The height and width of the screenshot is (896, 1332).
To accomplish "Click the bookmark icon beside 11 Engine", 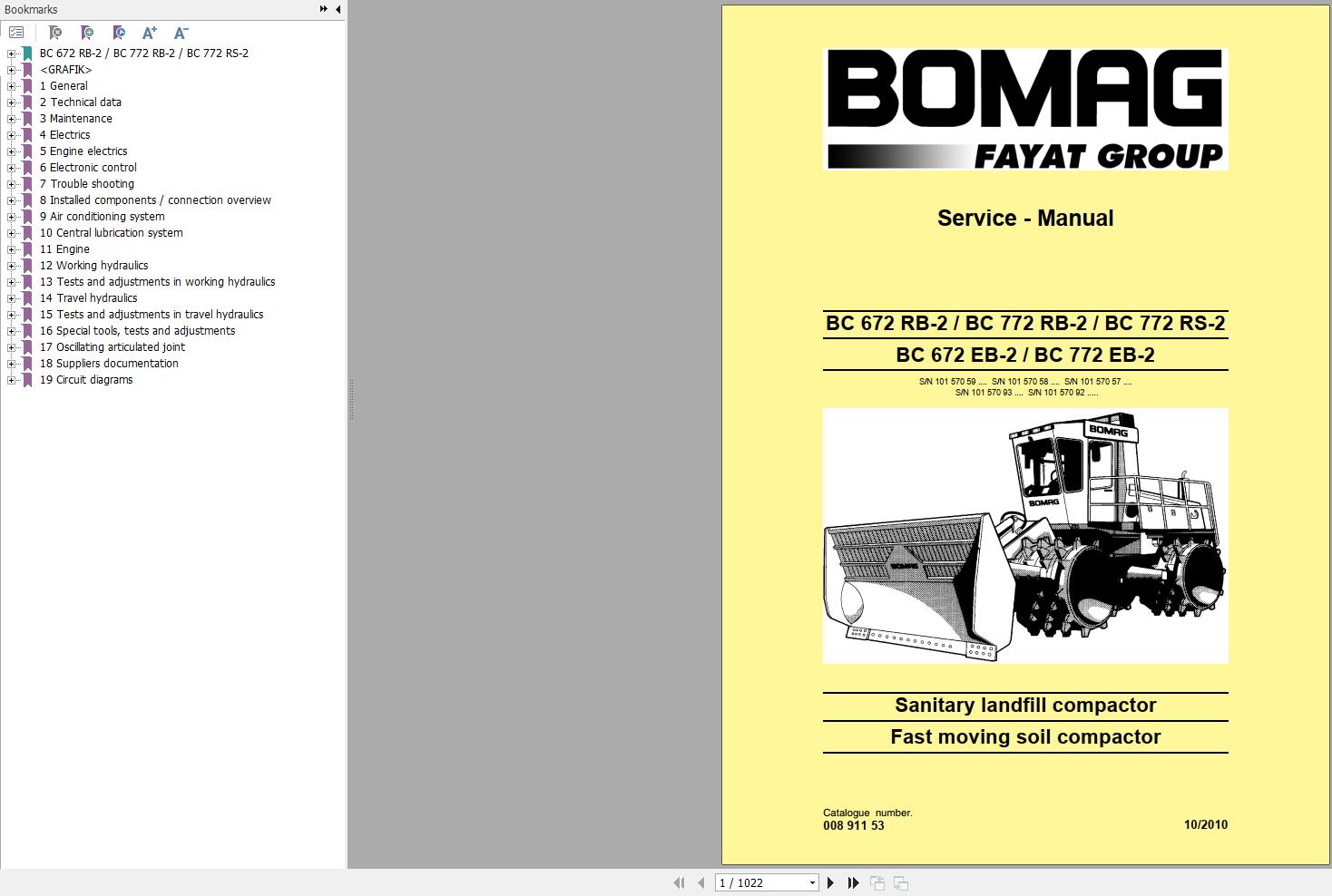I will click(27, 249).
